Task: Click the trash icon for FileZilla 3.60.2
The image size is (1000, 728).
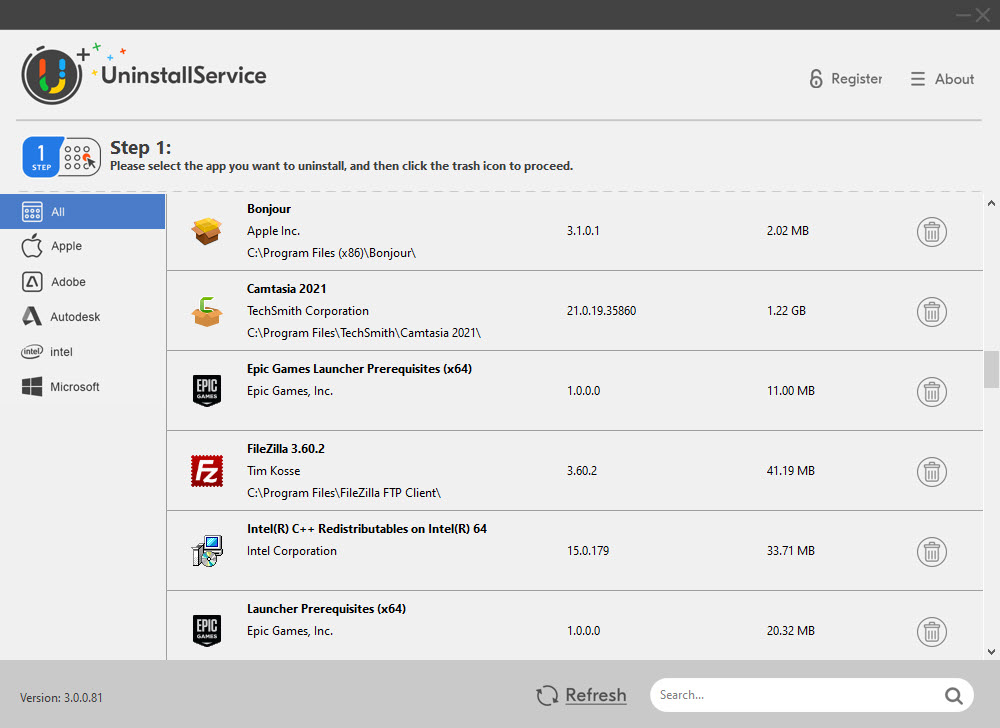Action: click(x=932, y=472)
